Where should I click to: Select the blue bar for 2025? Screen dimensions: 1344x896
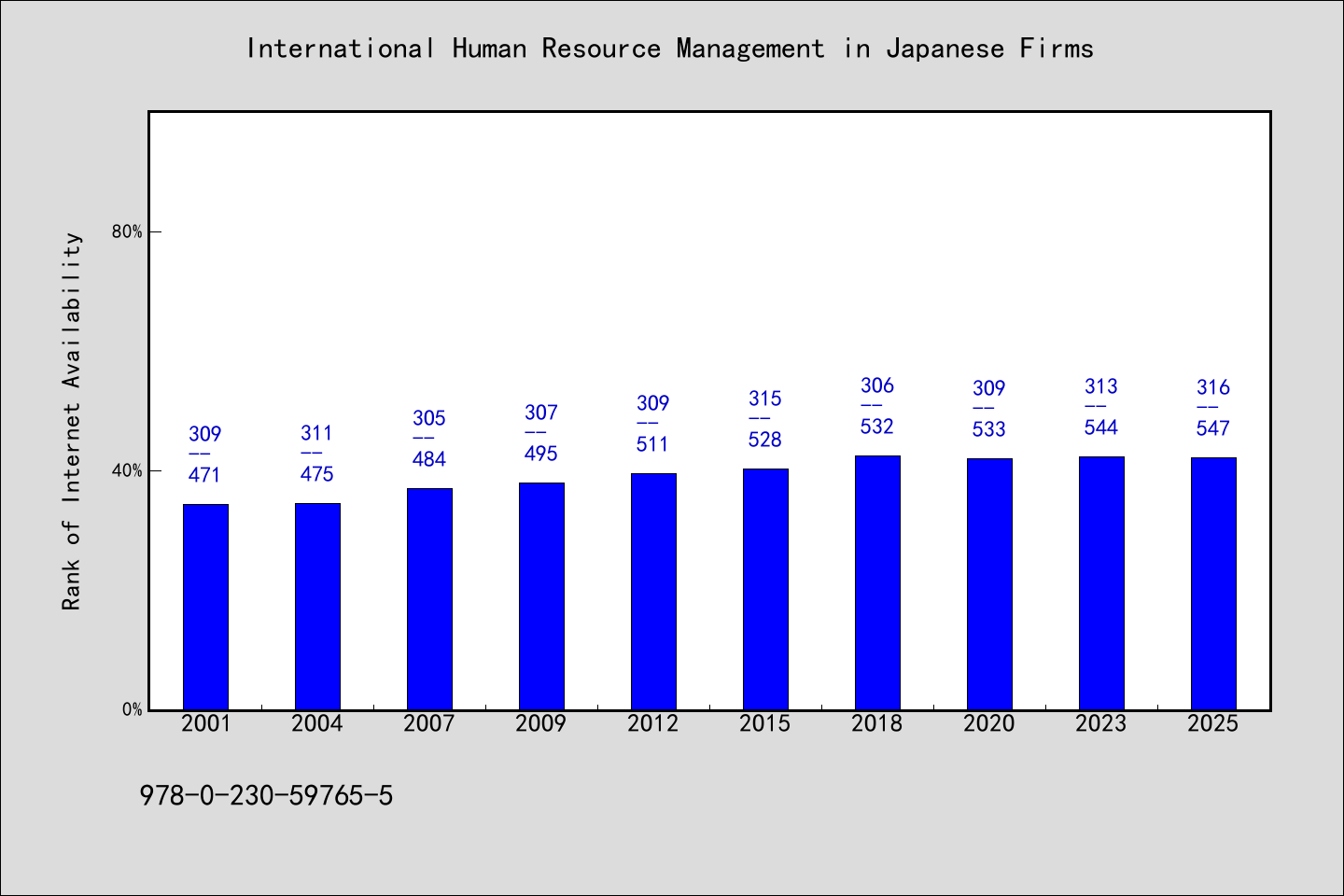click(x=1213, y=583)
